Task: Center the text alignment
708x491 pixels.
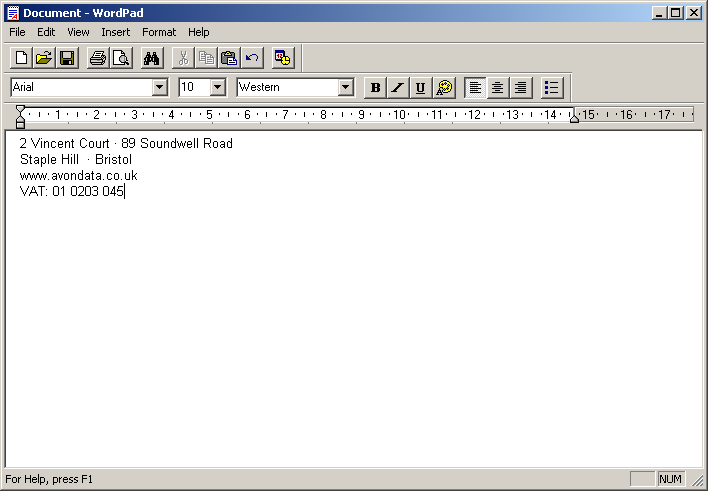Action: click(498, 87)
